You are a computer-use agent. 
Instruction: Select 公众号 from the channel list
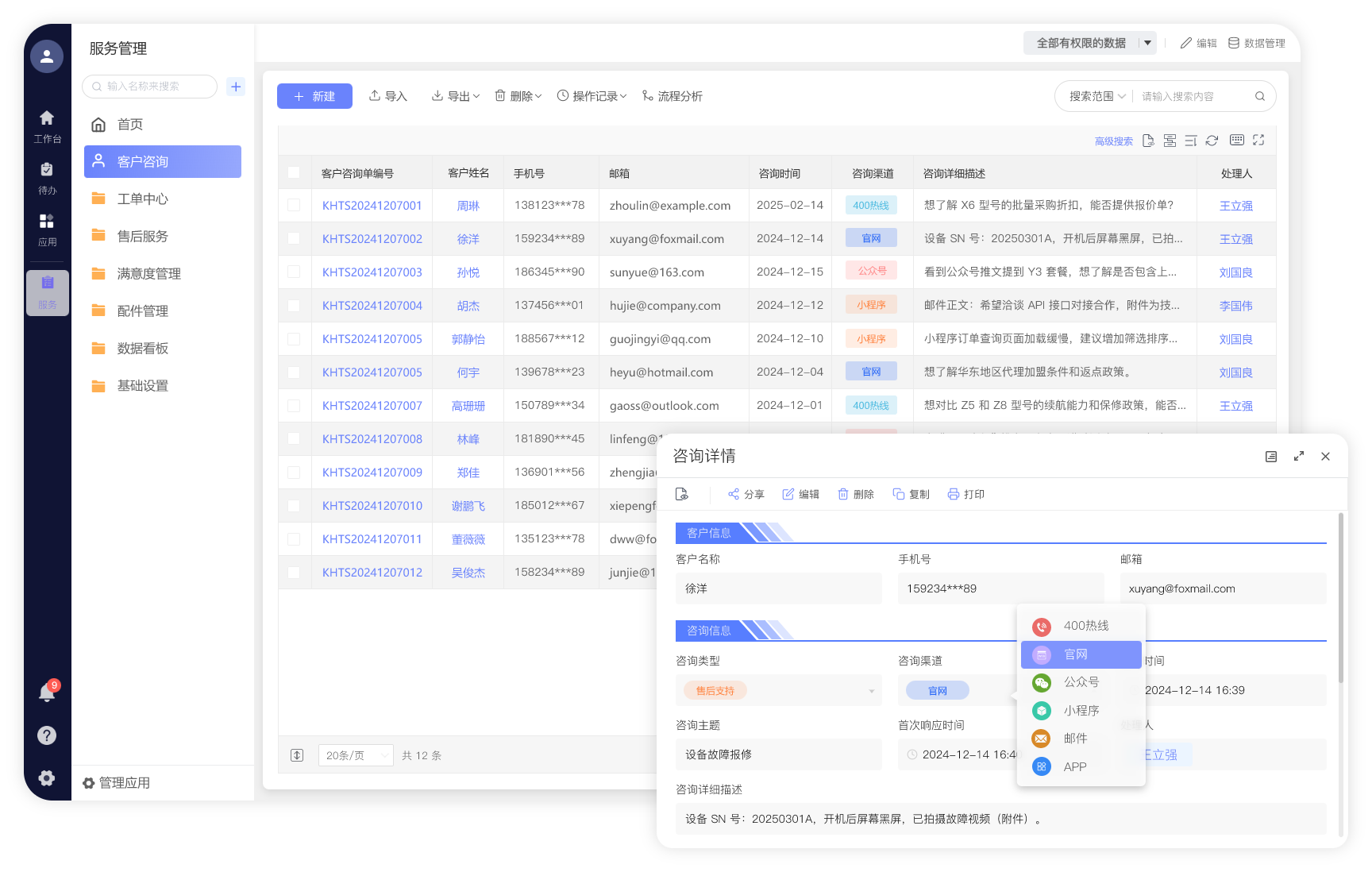pos(1081,682)
